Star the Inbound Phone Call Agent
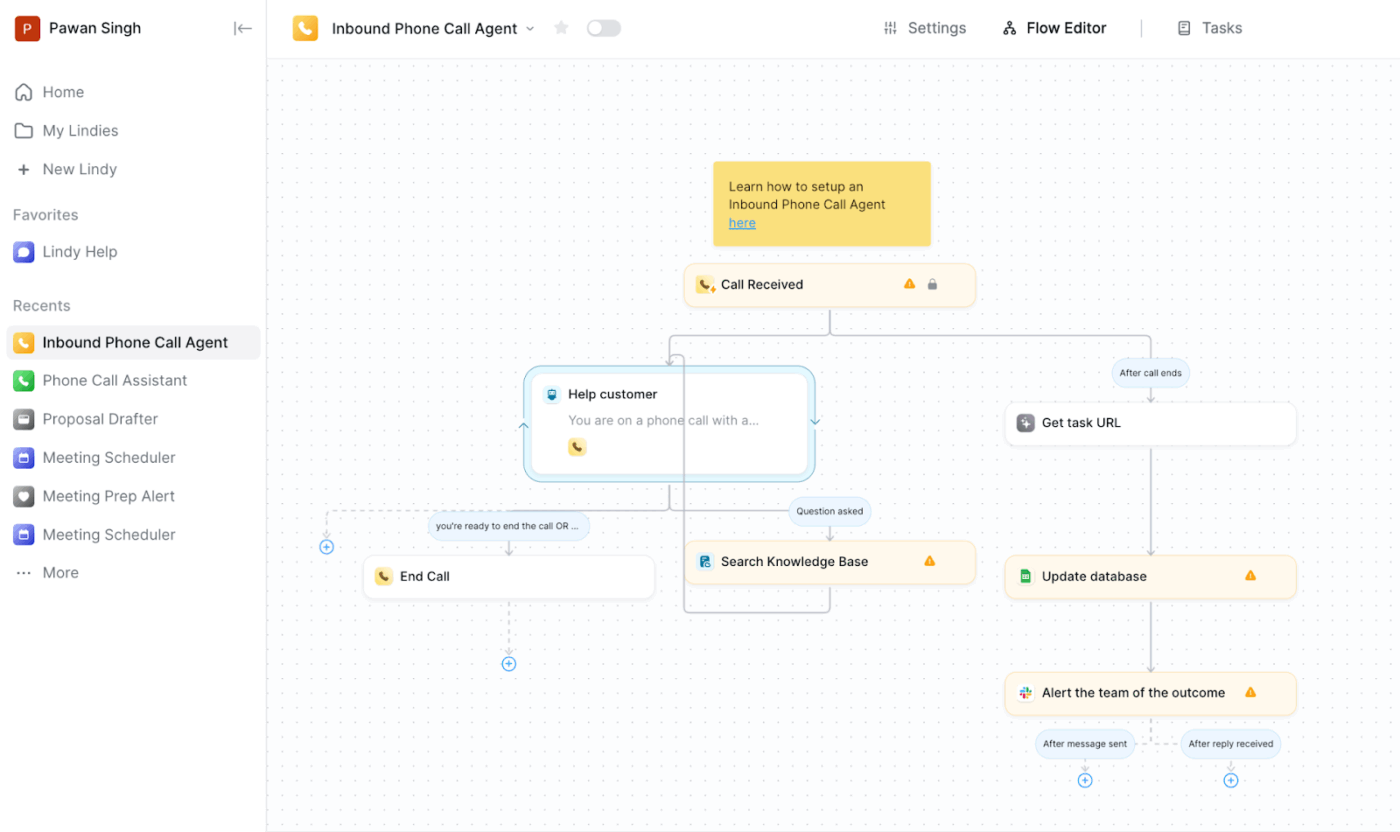This screenshot has width=1400, height=832. tap(561, 28)
